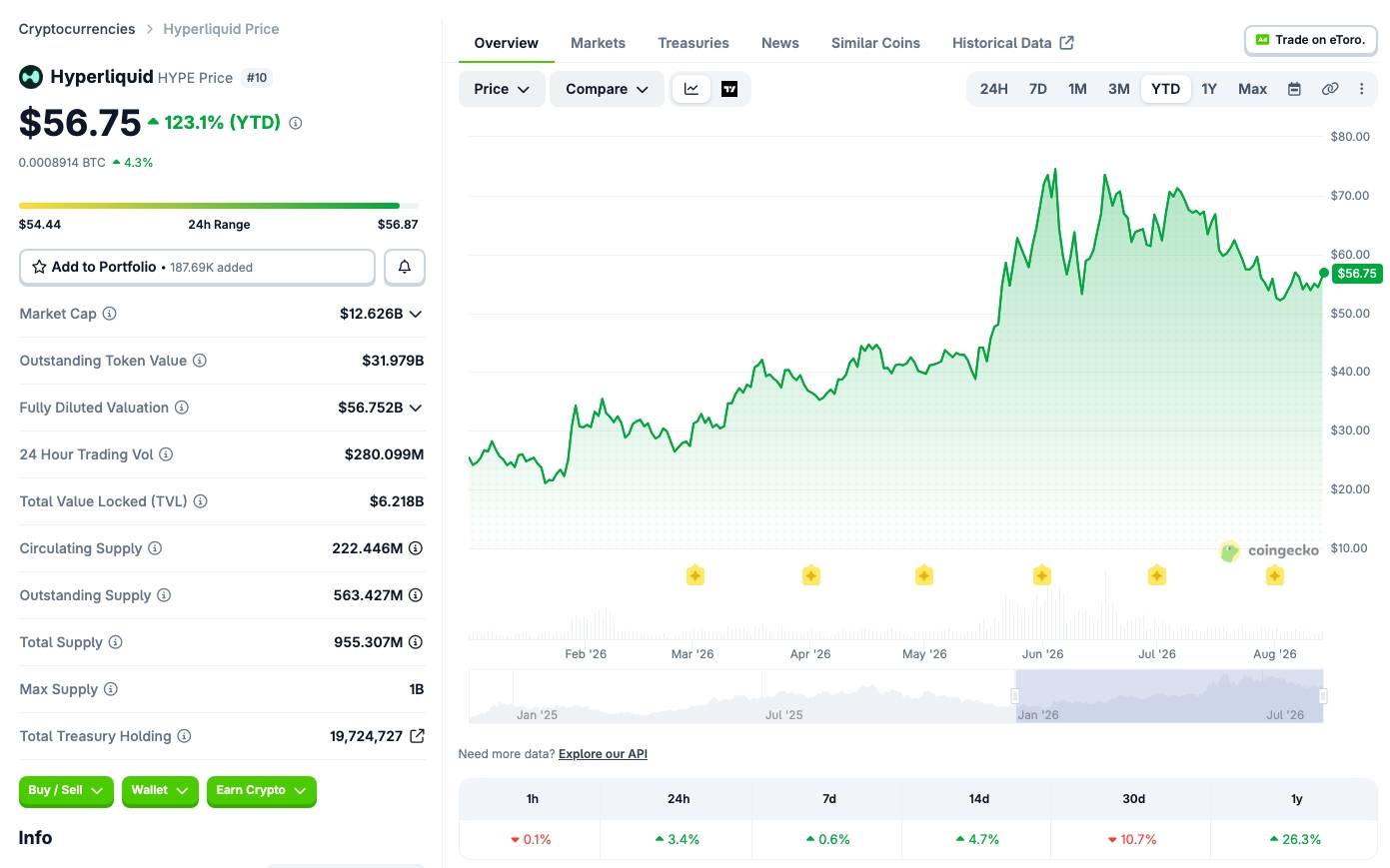Open the Buy / Sell dropdown
This screenshot has width=1390, height=868.
coord(66,791)
